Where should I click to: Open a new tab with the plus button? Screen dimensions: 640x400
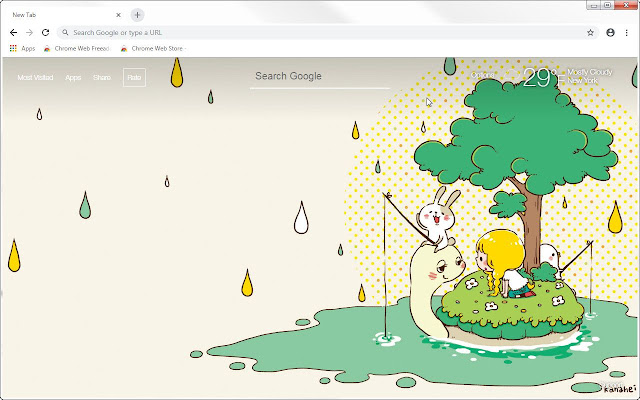(138, 15)
